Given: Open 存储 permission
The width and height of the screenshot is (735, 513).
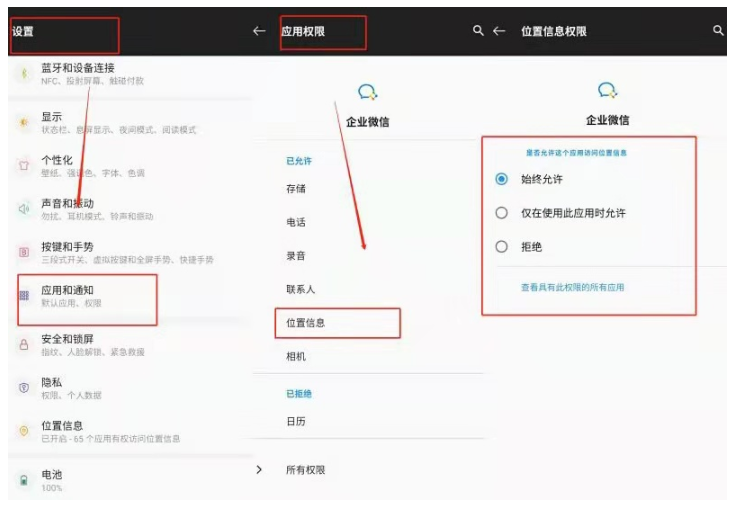Looking at the screenshot, I should tap(296, 189).
